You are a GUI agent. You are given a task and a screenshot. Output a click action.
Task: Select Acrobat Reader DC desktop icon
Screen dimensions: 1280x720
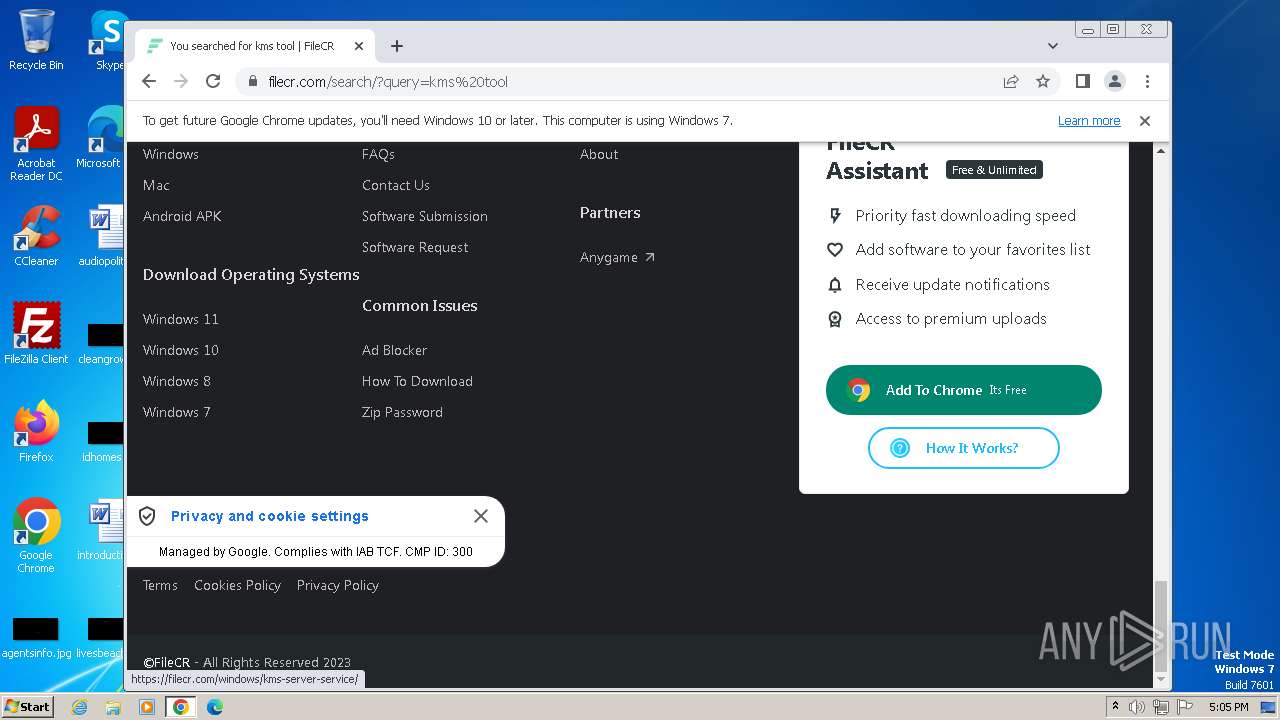(36, 145)
